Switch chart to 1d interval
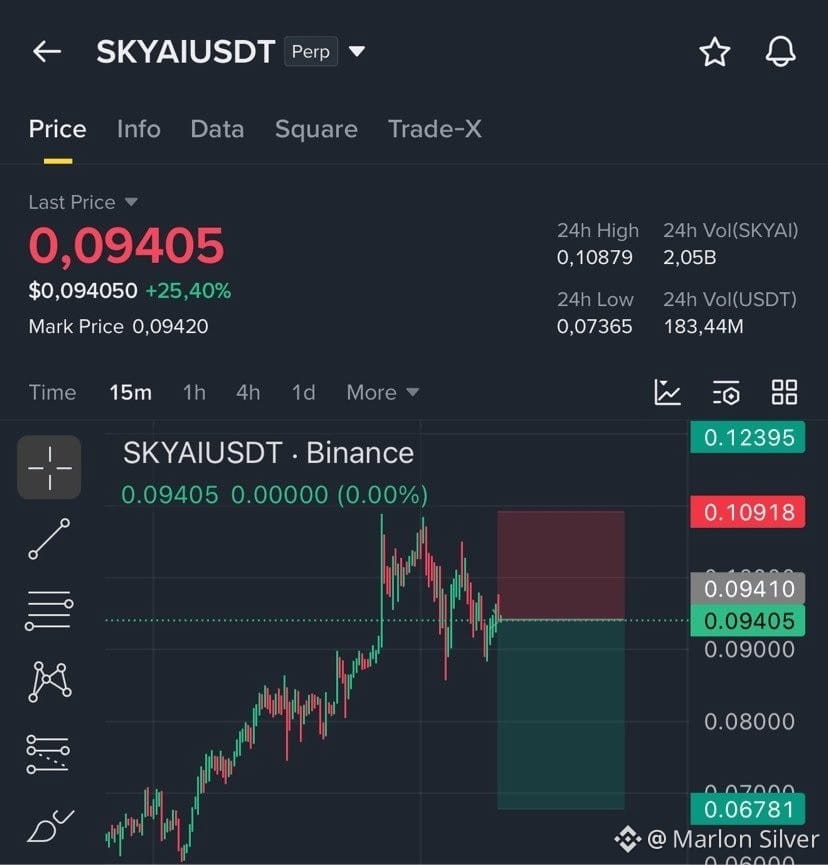828x865 pixels. pos(303,393)
